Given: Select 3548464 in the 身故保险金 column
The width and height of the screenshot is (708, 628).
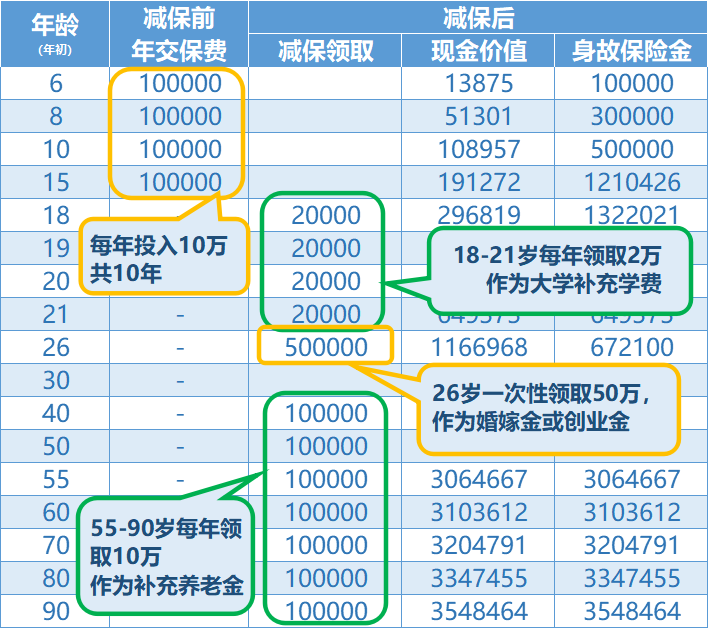Looking at the screenshot, I should pos(632,611).
